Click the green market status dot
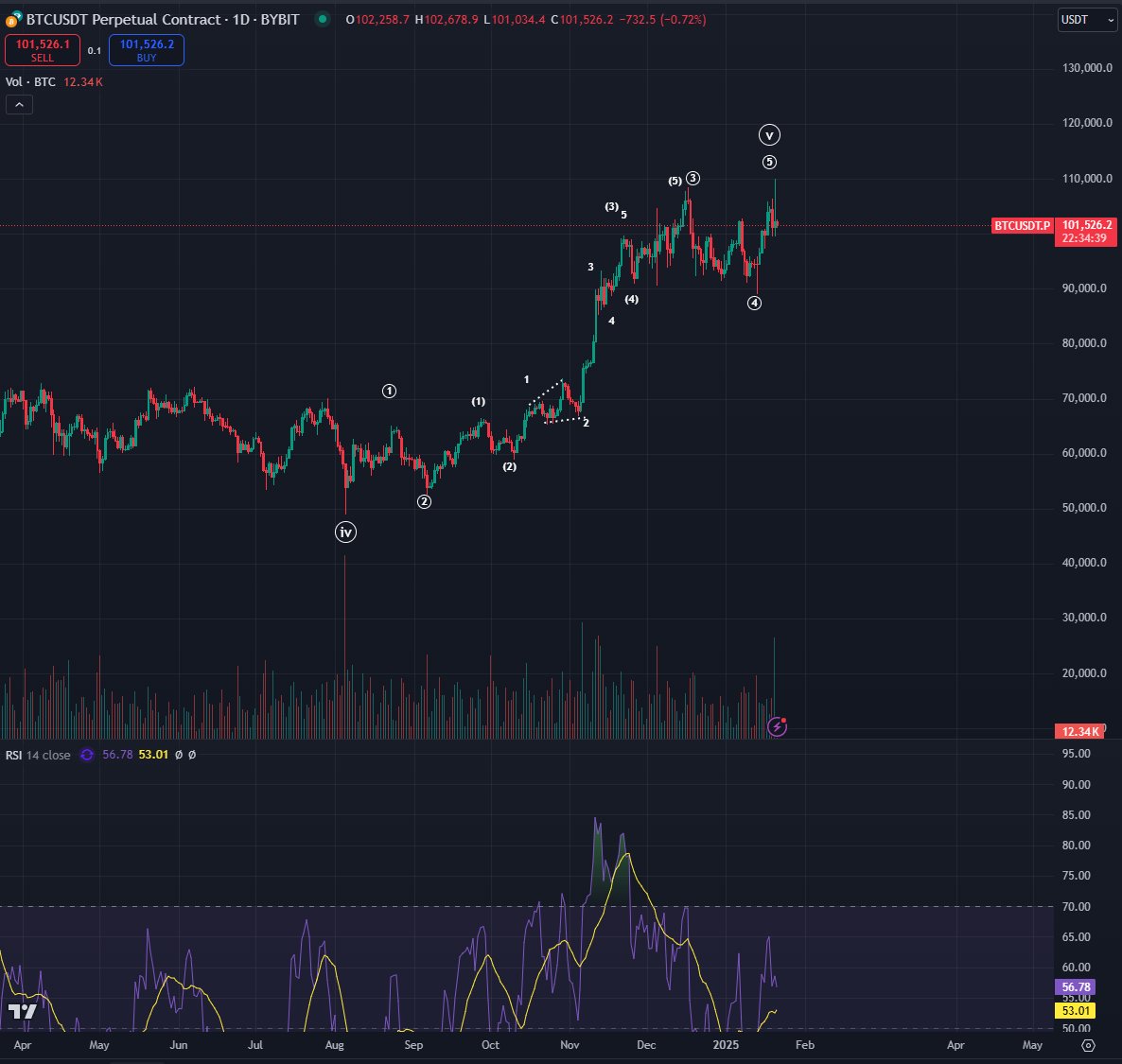The width and height of the screenshot is (1122, 1064). click(323, 19)
